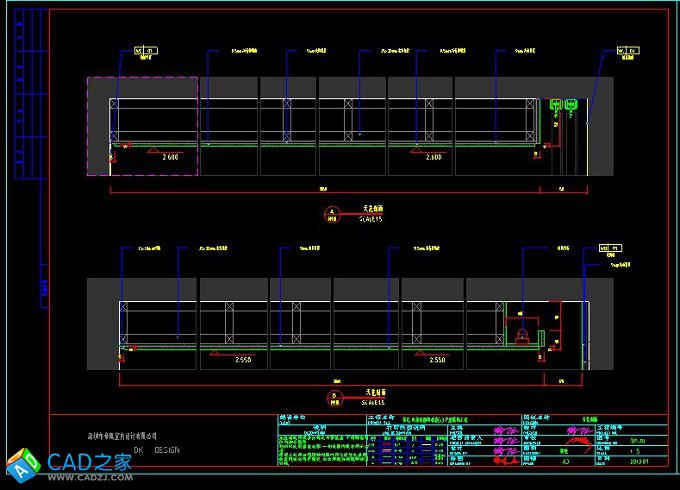Click the magenta vertical text in left margin
The height and width of the screenshot is (490, 680).
point(43,290)
